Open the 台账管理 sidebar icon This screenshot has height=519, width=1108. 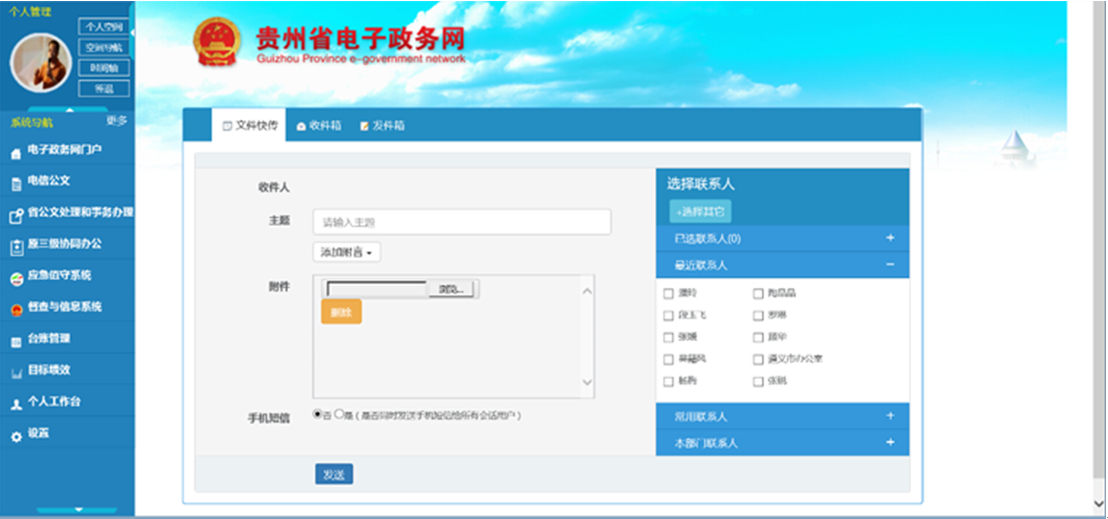pos(15,341)
